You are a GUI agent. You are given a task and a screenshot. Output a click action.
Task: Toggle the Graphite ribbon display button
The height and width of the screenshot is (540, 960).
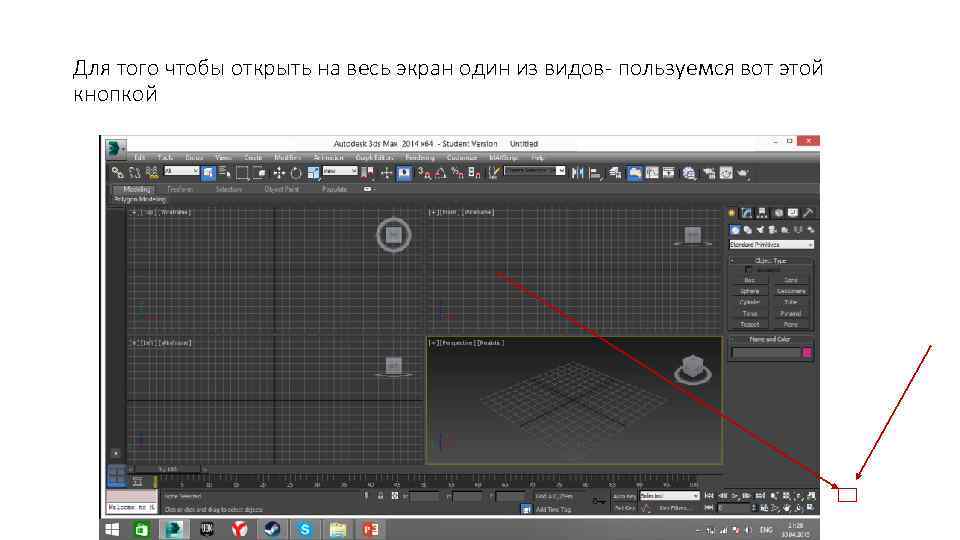(634, 173)
